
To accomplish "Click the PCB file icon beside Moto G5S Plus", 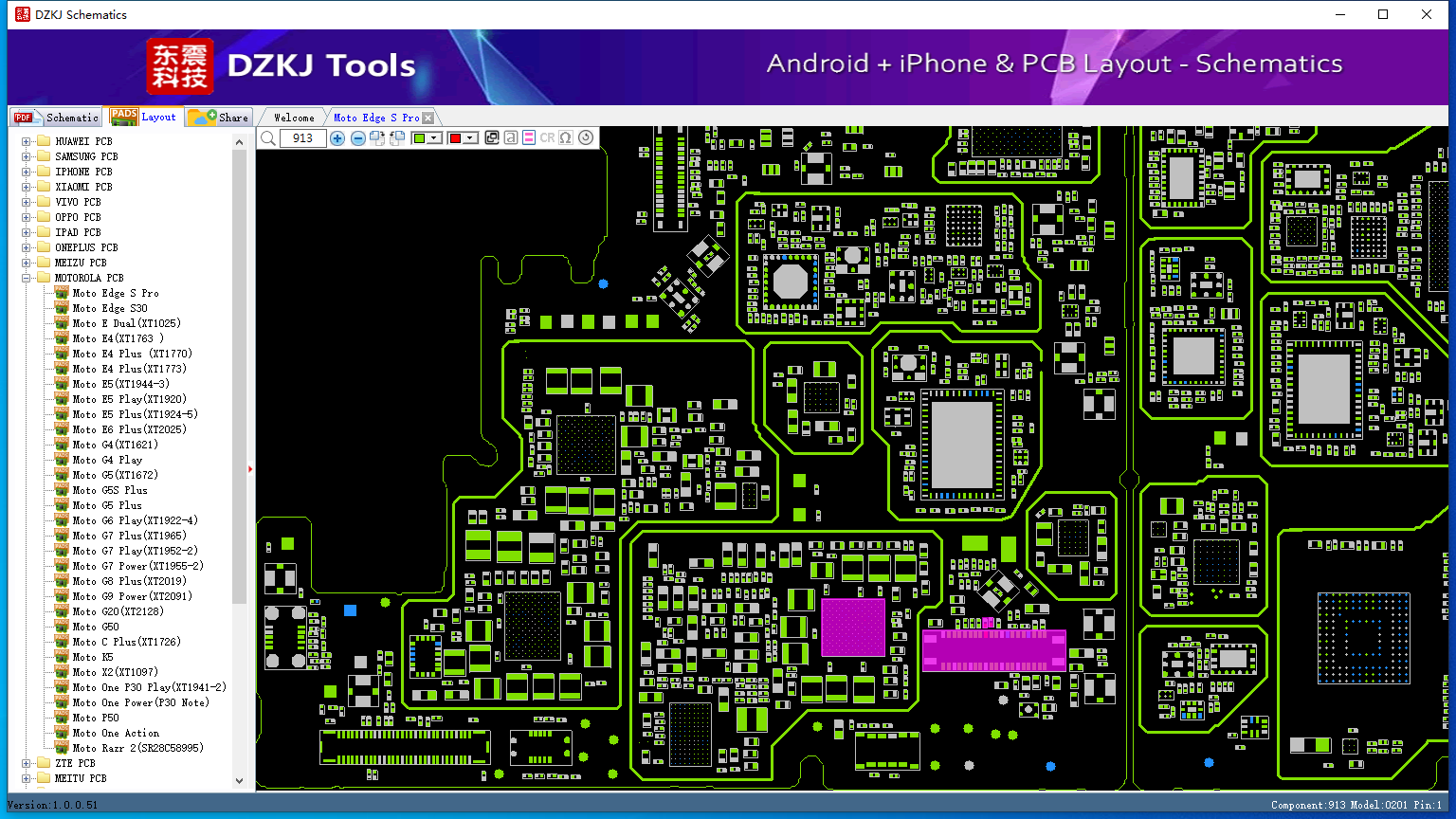I will pos(62,490).
